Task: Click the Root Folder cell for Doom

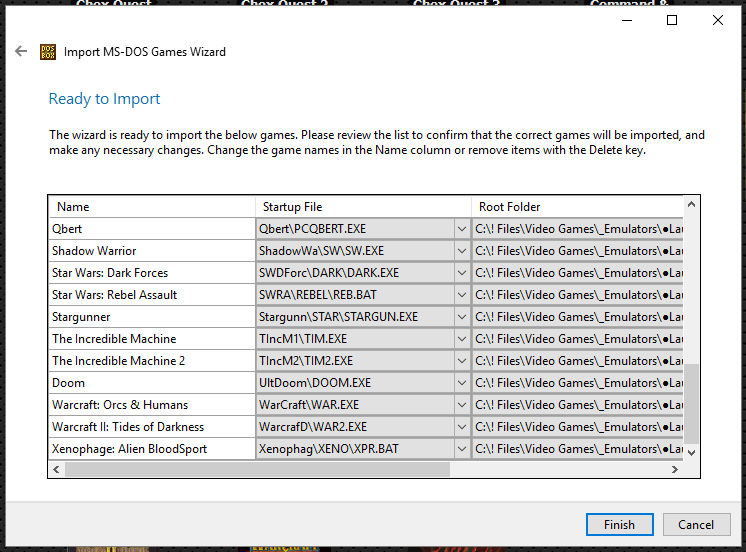Action: (x=578, y=383)
